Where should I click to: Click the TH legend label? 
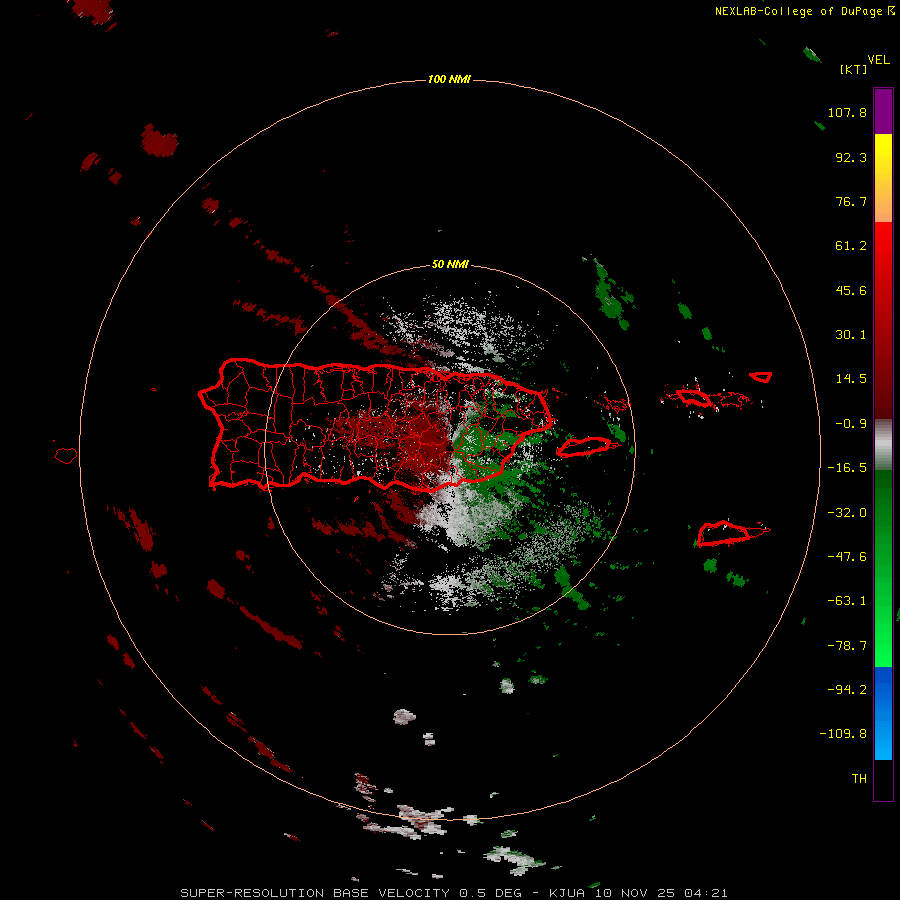pos(859,778)
